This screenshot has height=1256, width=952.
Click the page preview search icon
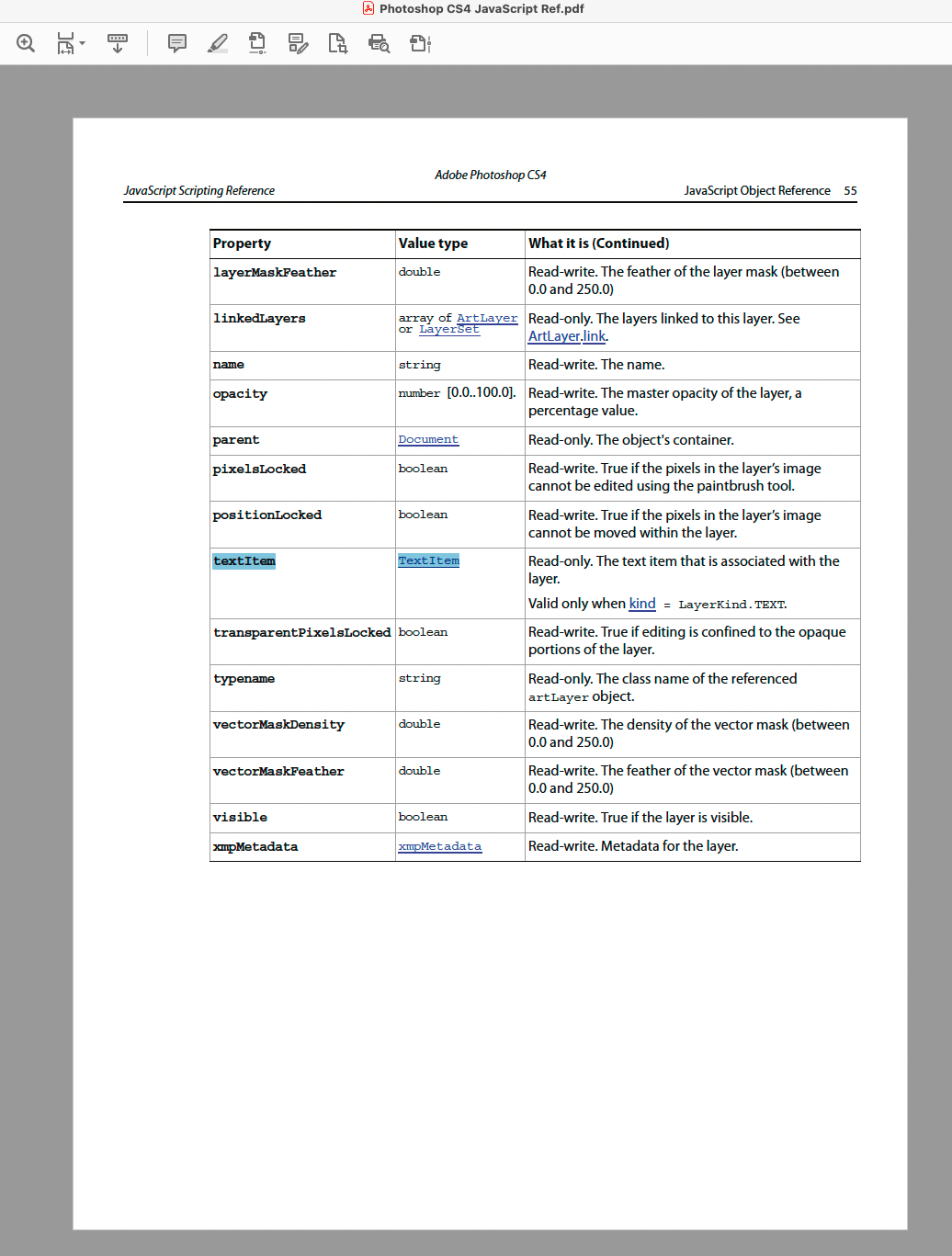[378, 43]
